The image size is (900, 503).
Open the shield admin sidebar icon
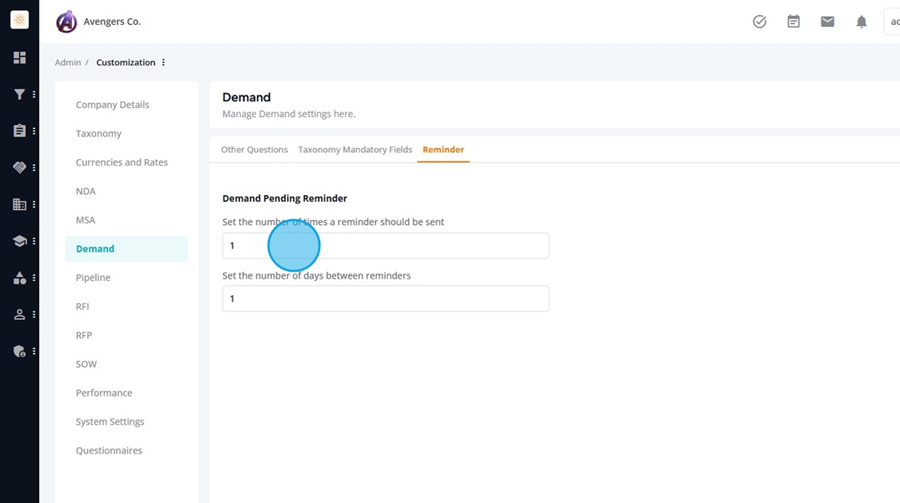20,351
